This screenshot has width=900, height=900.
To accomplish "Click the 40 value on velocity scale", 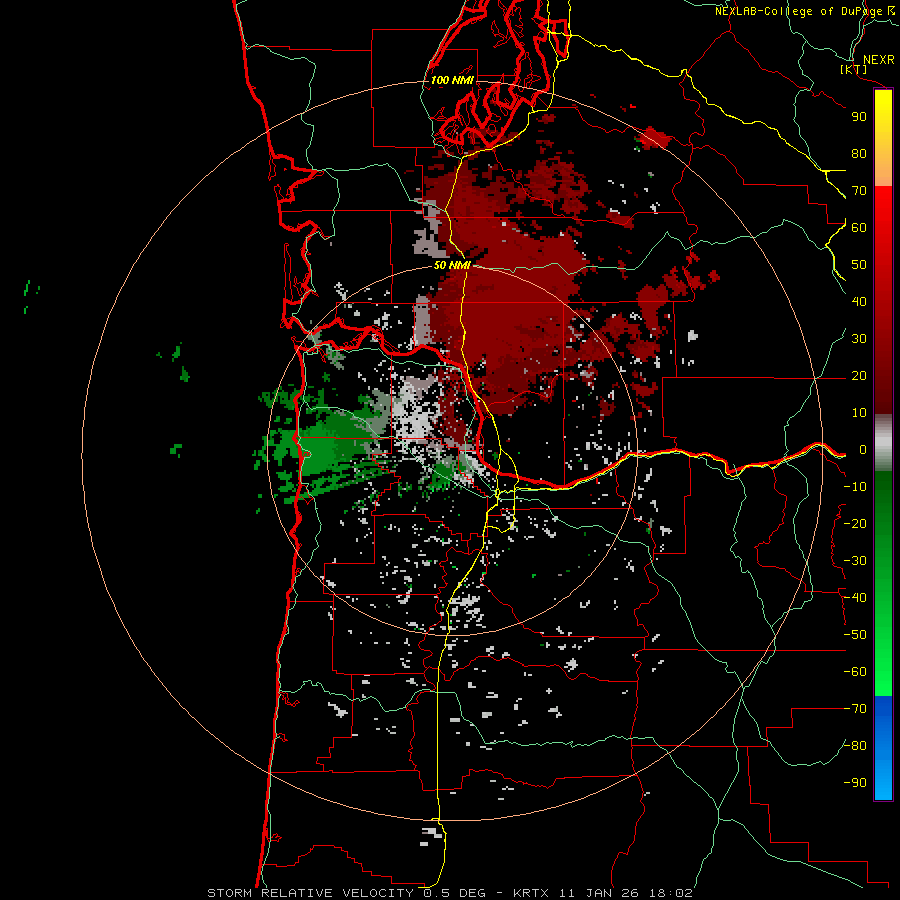I will [x=859, y=302].
